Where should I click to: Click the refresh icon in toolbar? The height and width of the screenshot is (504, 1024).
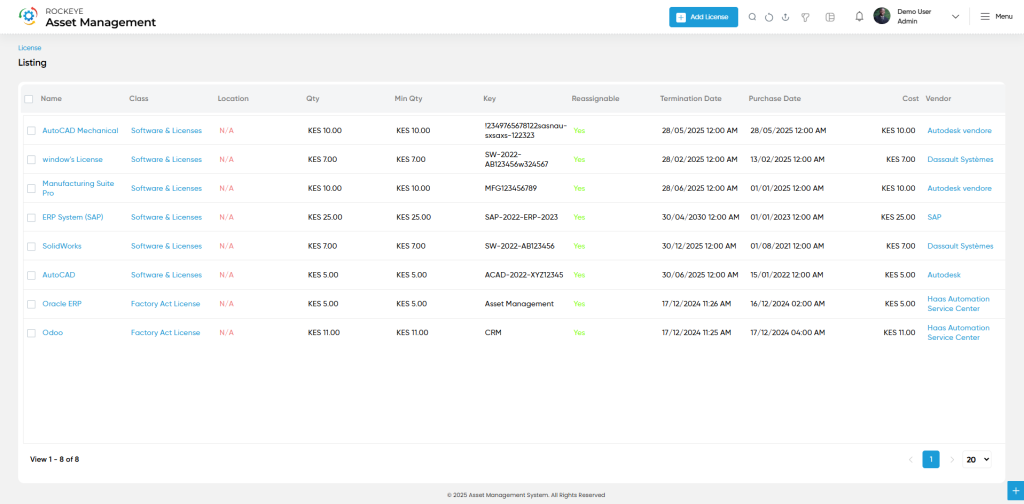point(769,17)
